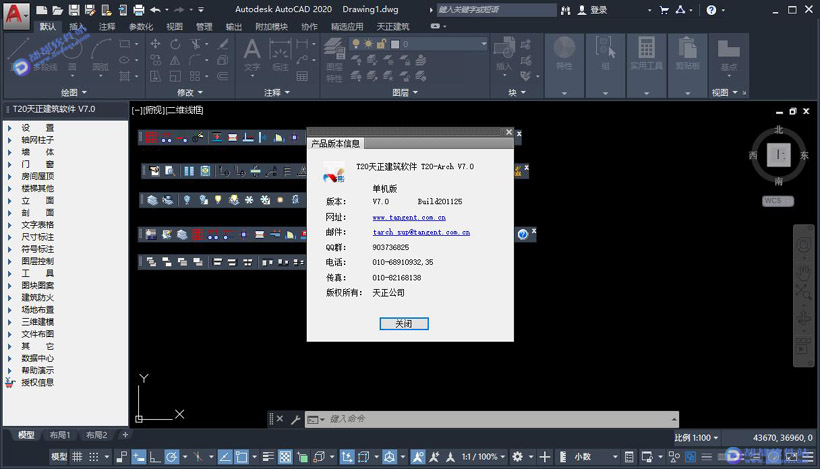Viewport: 820px width, 469px height.
Task: Toggle snap mode dots in status bar
Action: 93,457
